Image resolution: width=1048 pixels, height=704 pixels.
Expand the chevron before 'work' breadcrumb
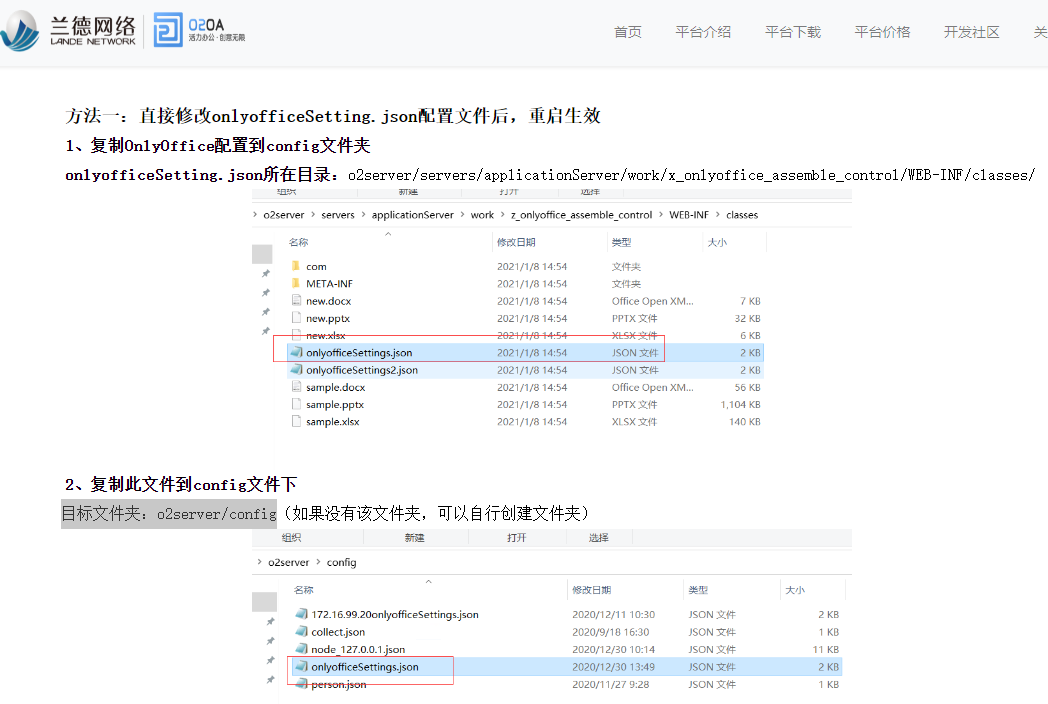(463, 215)
